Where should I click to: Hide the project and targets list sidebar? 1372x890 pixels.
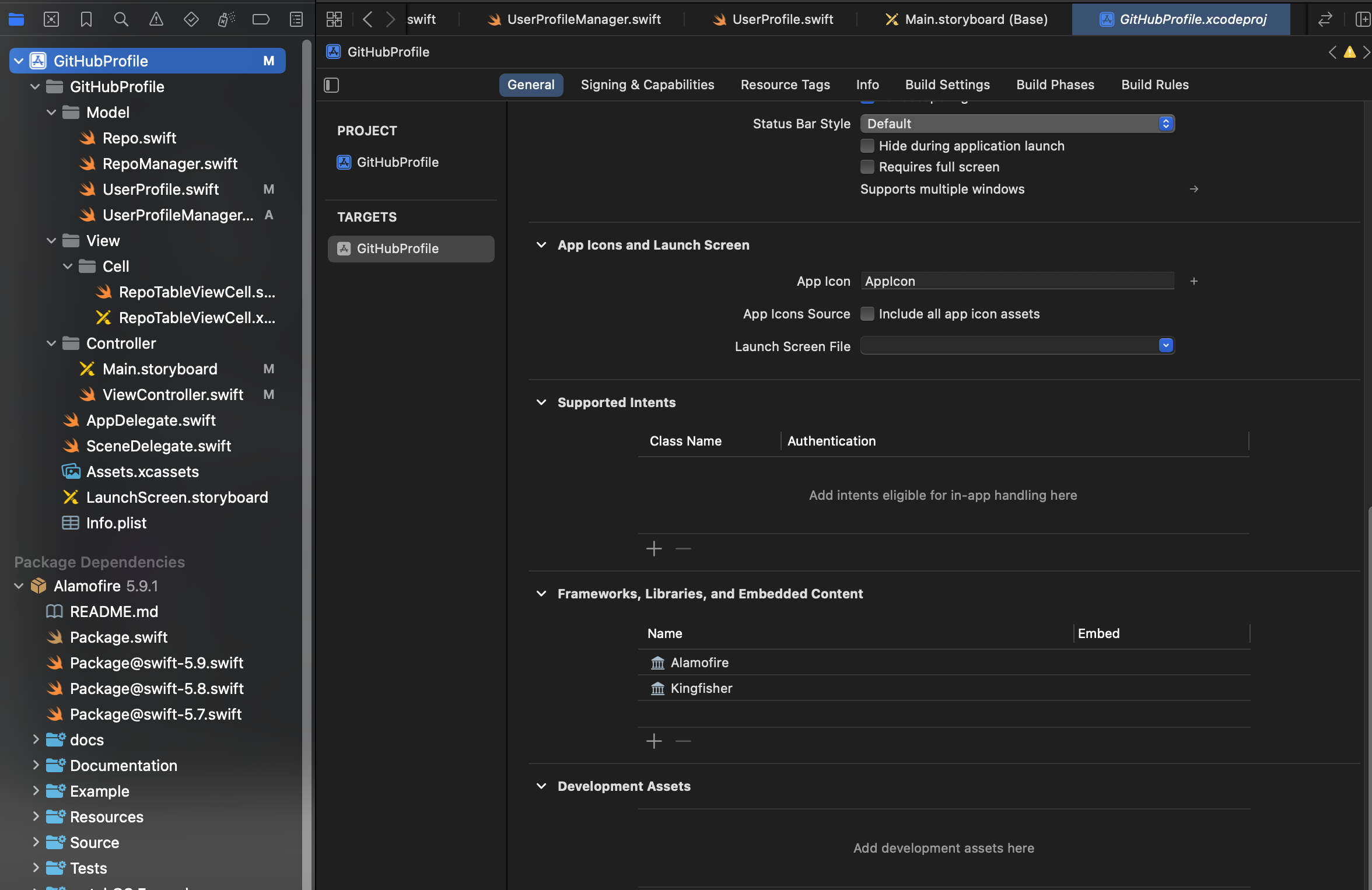[331, 85]
